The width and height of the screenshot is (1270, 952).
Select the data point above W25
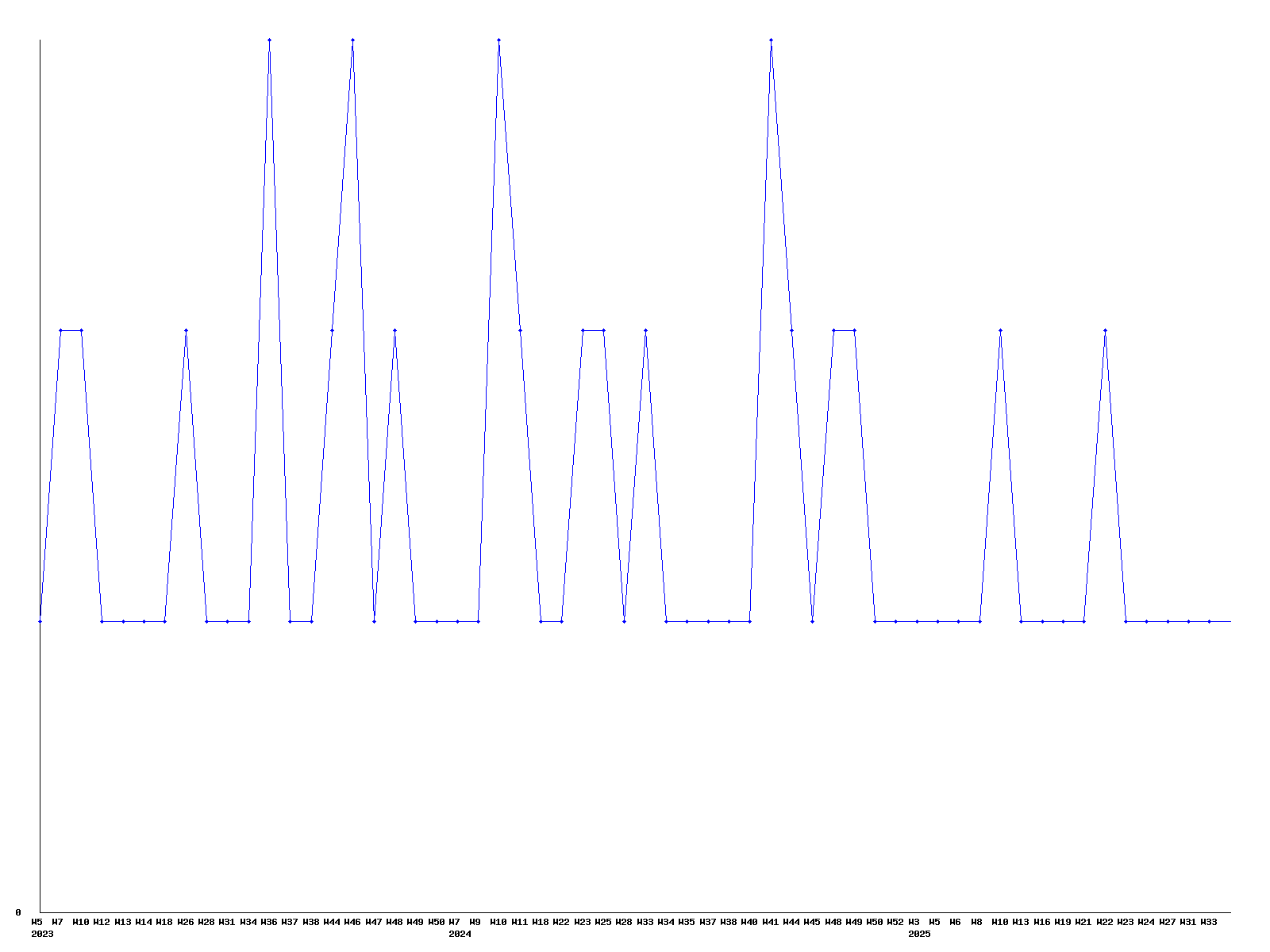point(603,330)
